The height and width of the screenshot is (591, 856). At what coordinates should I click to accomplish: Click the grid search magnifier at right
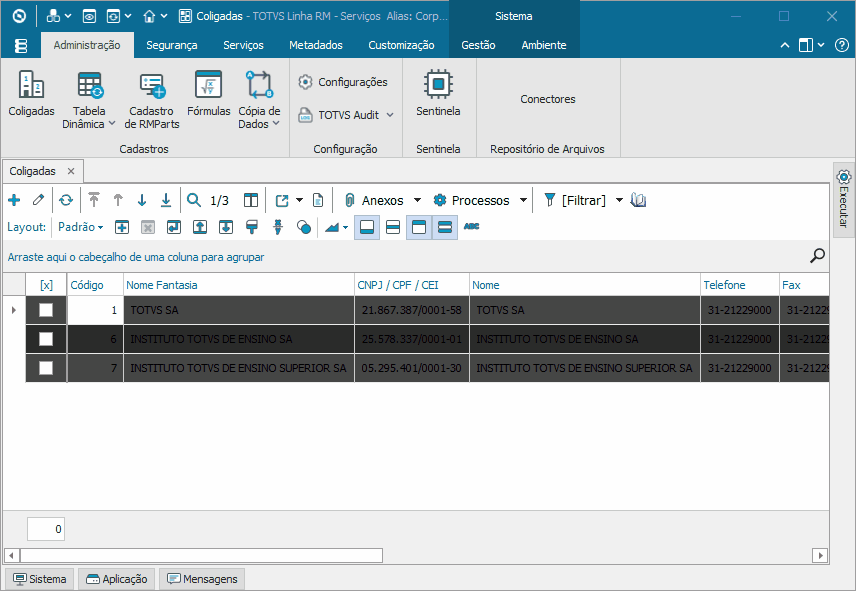817,255
